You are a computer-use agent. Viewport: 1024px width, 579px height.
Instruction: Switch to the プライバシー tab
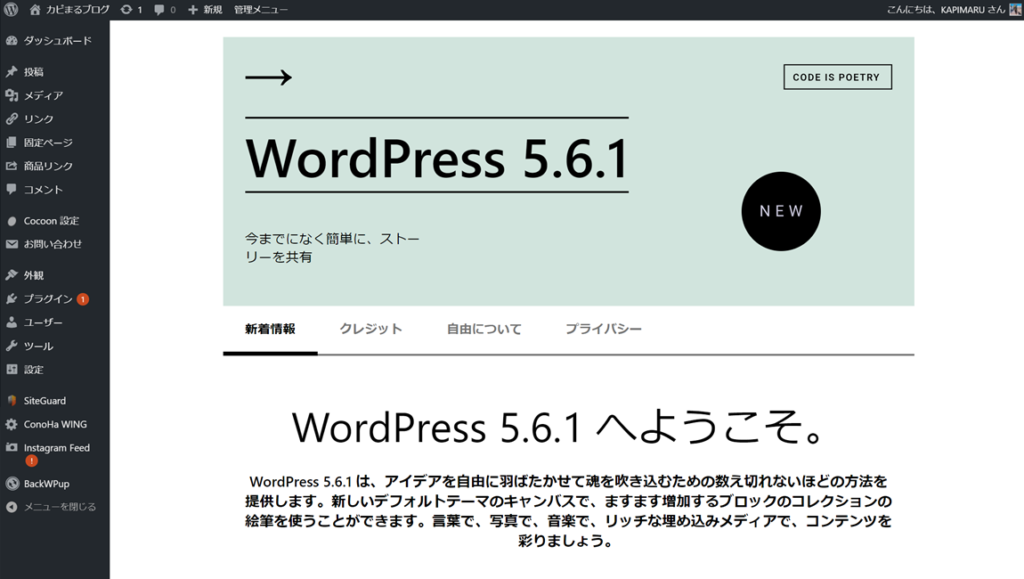[603, 329]
